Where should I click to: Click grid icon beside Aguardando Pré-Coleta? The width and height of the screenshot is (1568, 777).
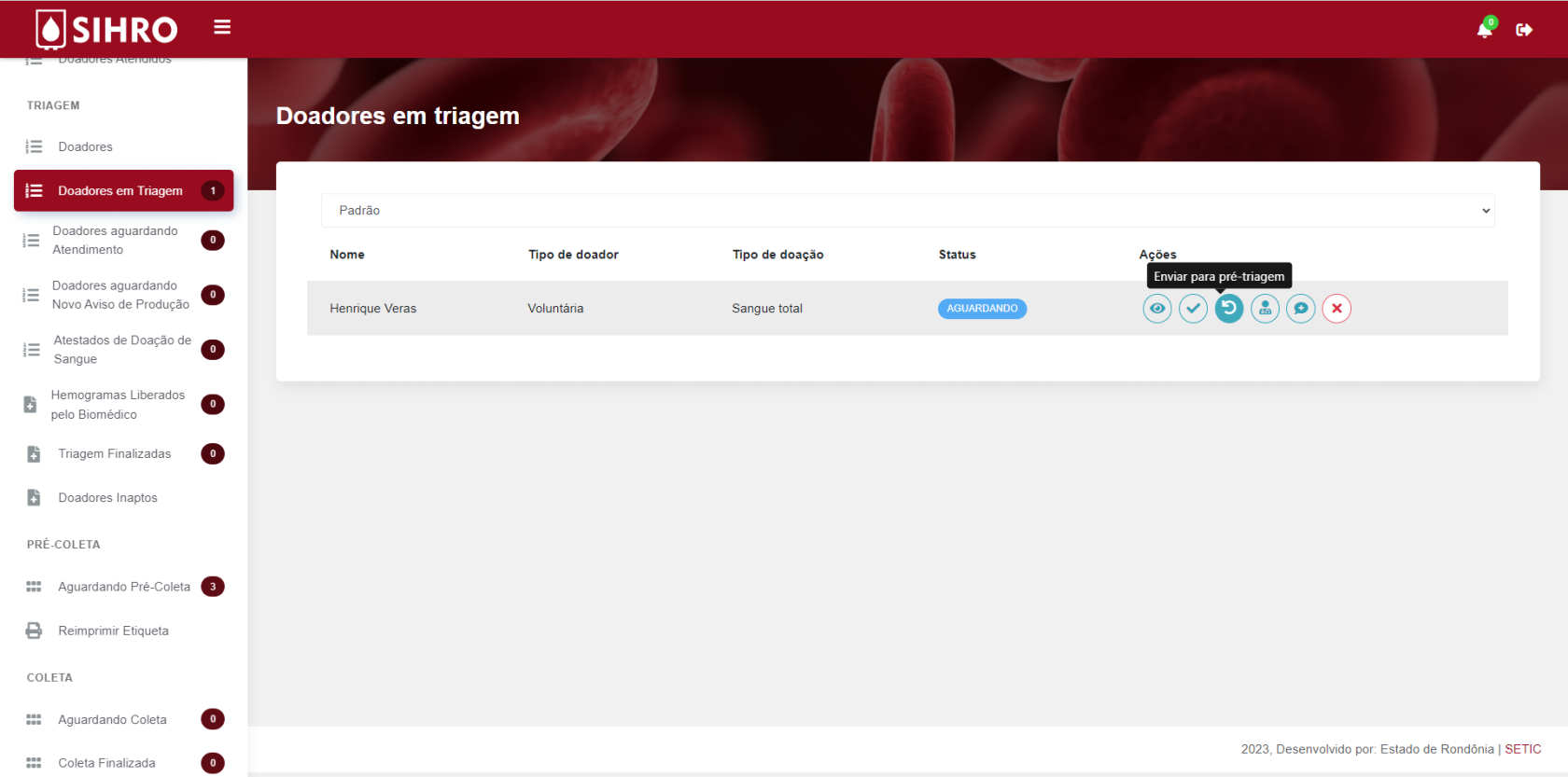pos(34,587)
